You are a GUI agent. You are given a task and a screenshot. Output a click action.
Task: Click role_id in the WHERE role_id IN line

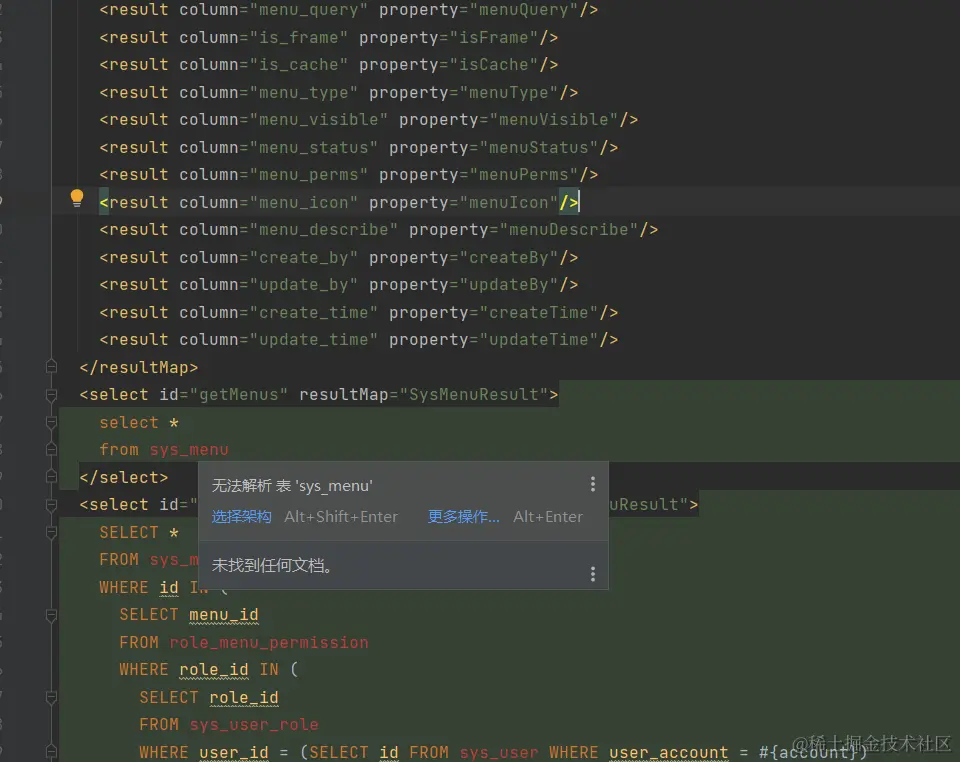[x=214, y=670]
